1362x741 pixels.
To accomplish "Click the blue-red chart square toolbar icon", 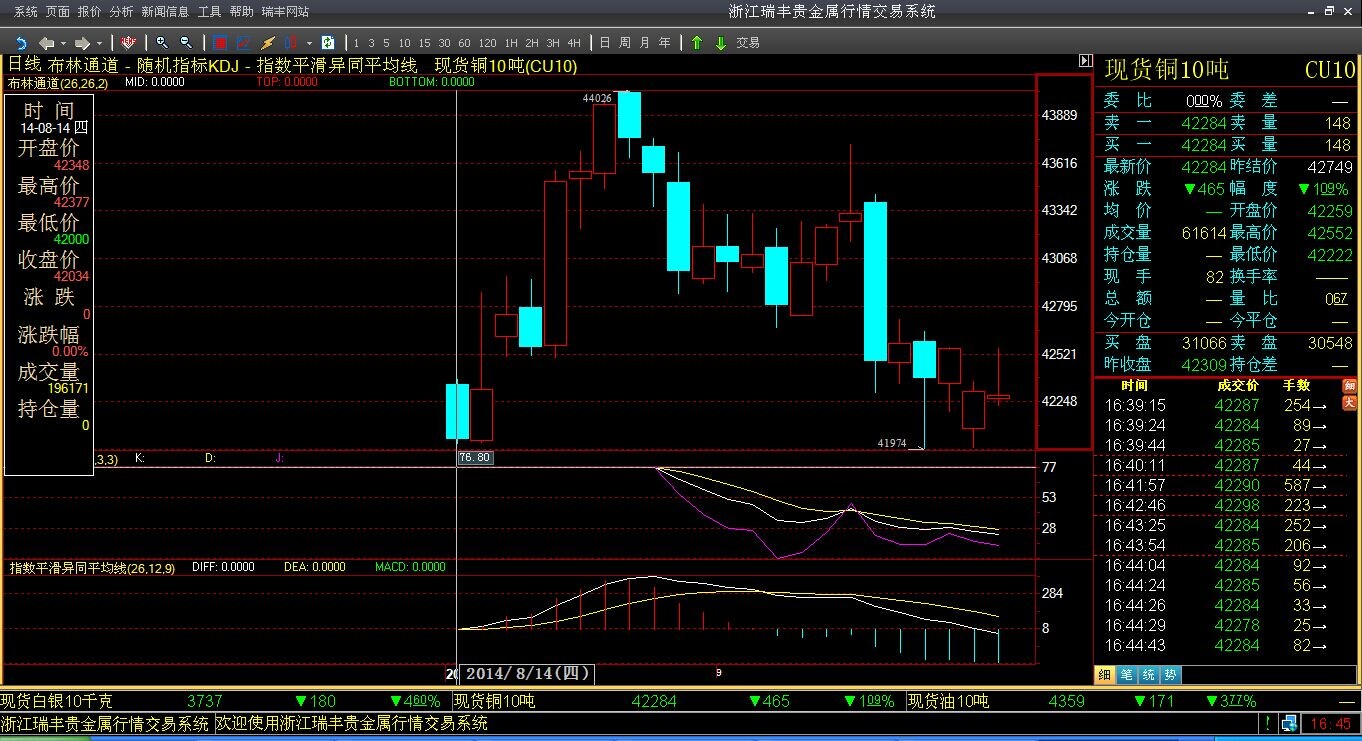I will click(x=244, y=43).
